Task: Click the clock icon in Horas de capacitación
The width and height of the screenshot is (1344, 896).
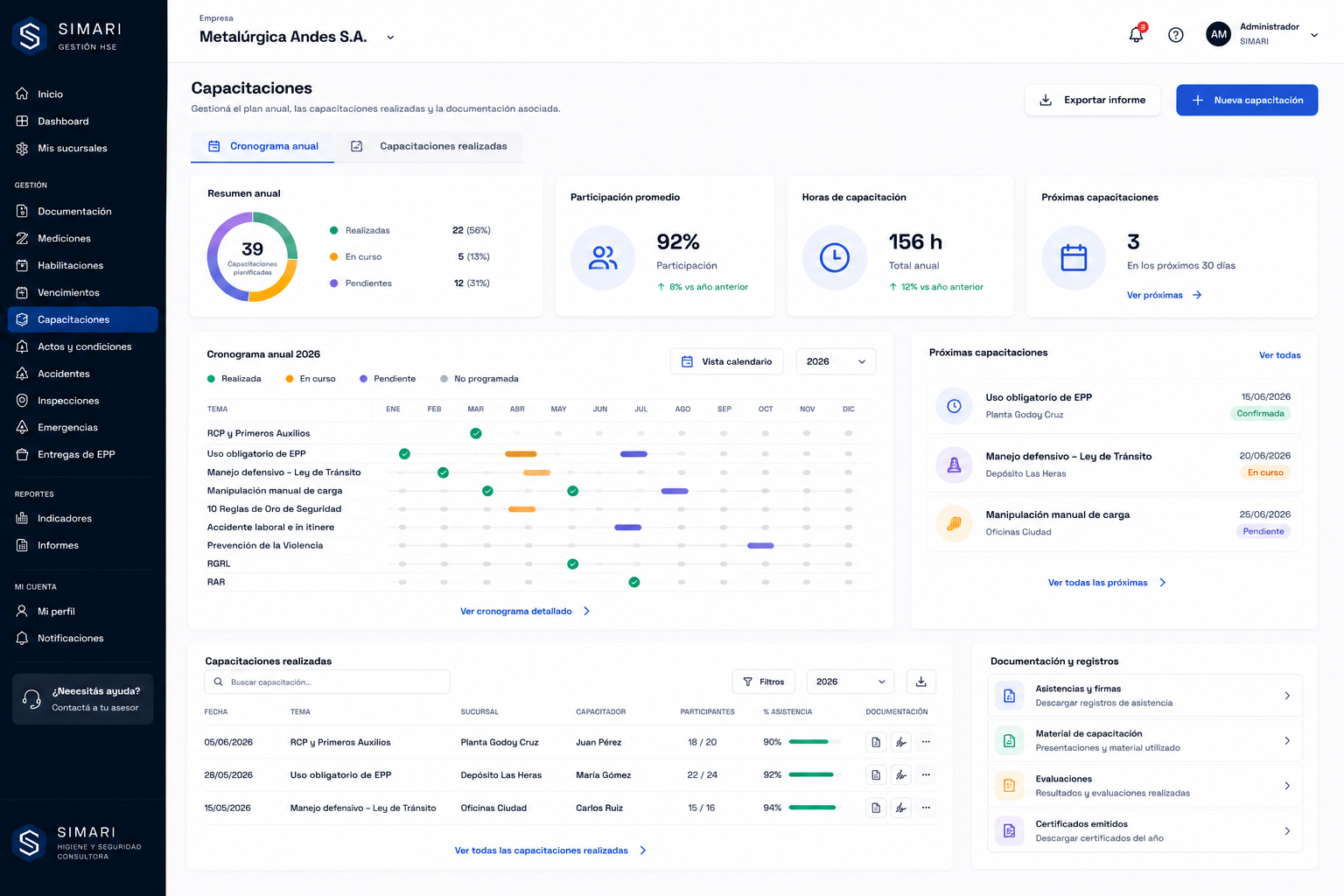Action: [835, 258]
